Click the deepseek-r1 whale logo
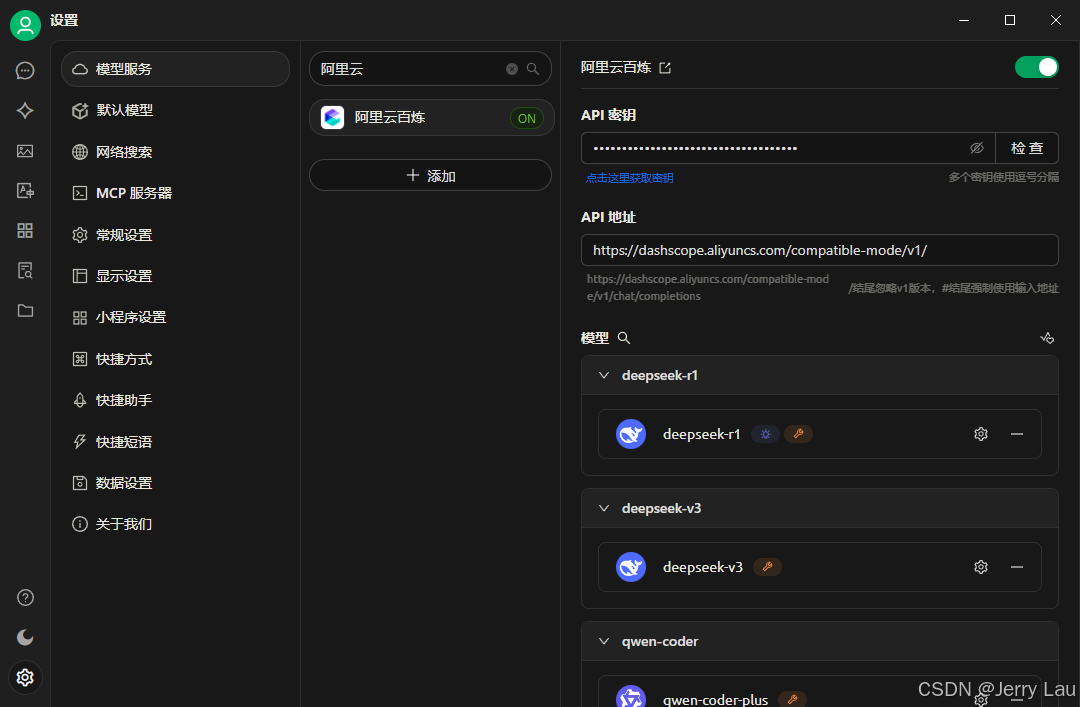Screen dimensions: 1080x707 point(630,434)
